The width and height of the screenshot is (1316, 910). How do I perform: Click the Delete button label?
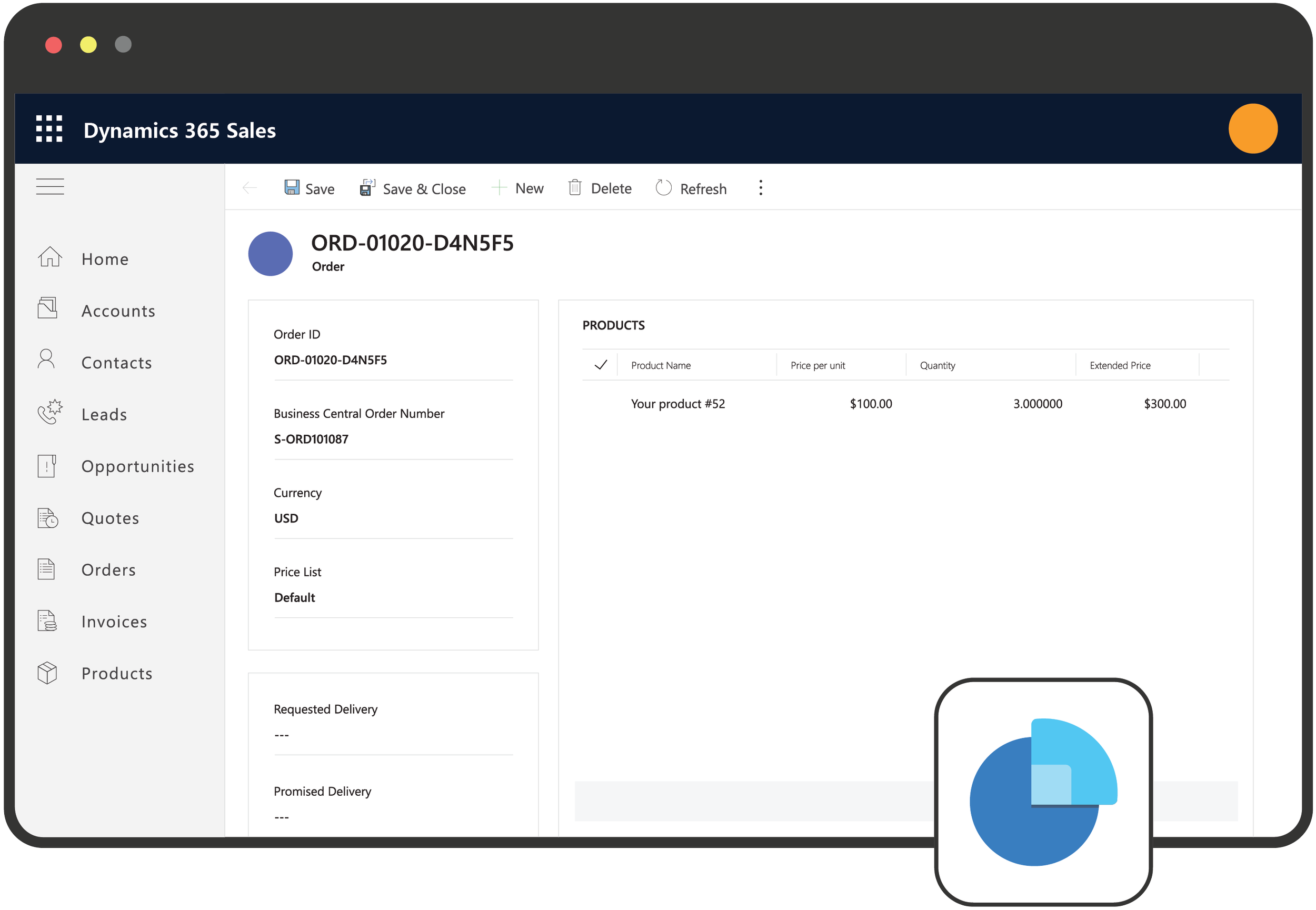(x=611, y=188)
